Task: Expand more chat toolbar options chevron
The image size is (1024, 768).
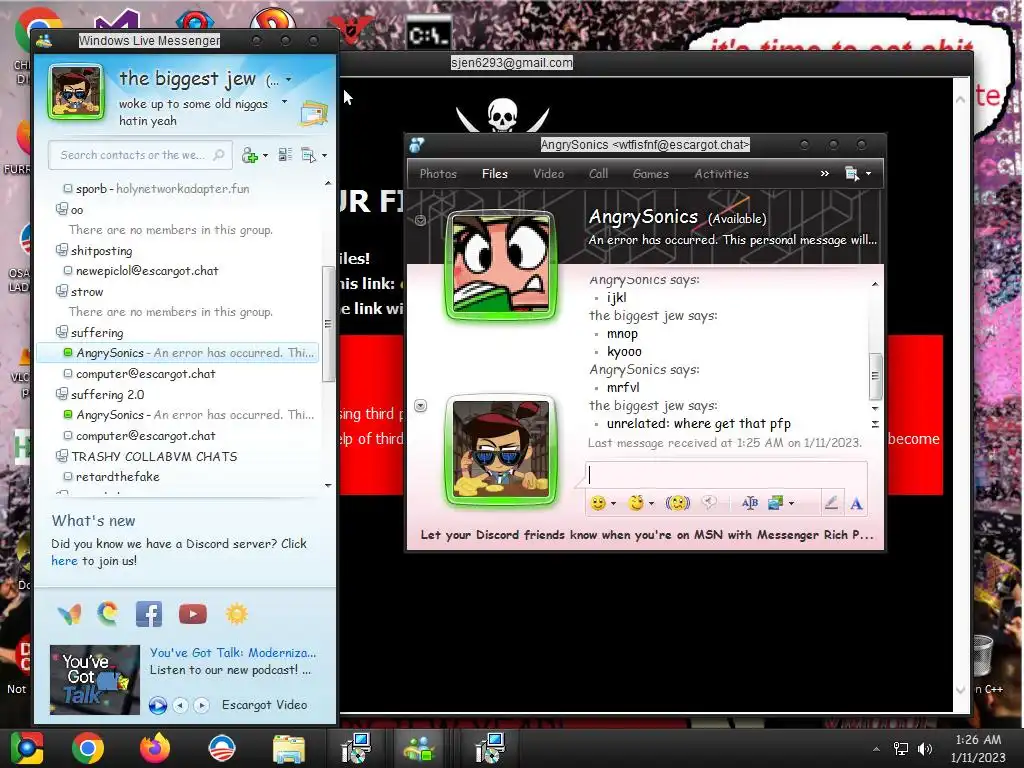Action: click(824, 174)
